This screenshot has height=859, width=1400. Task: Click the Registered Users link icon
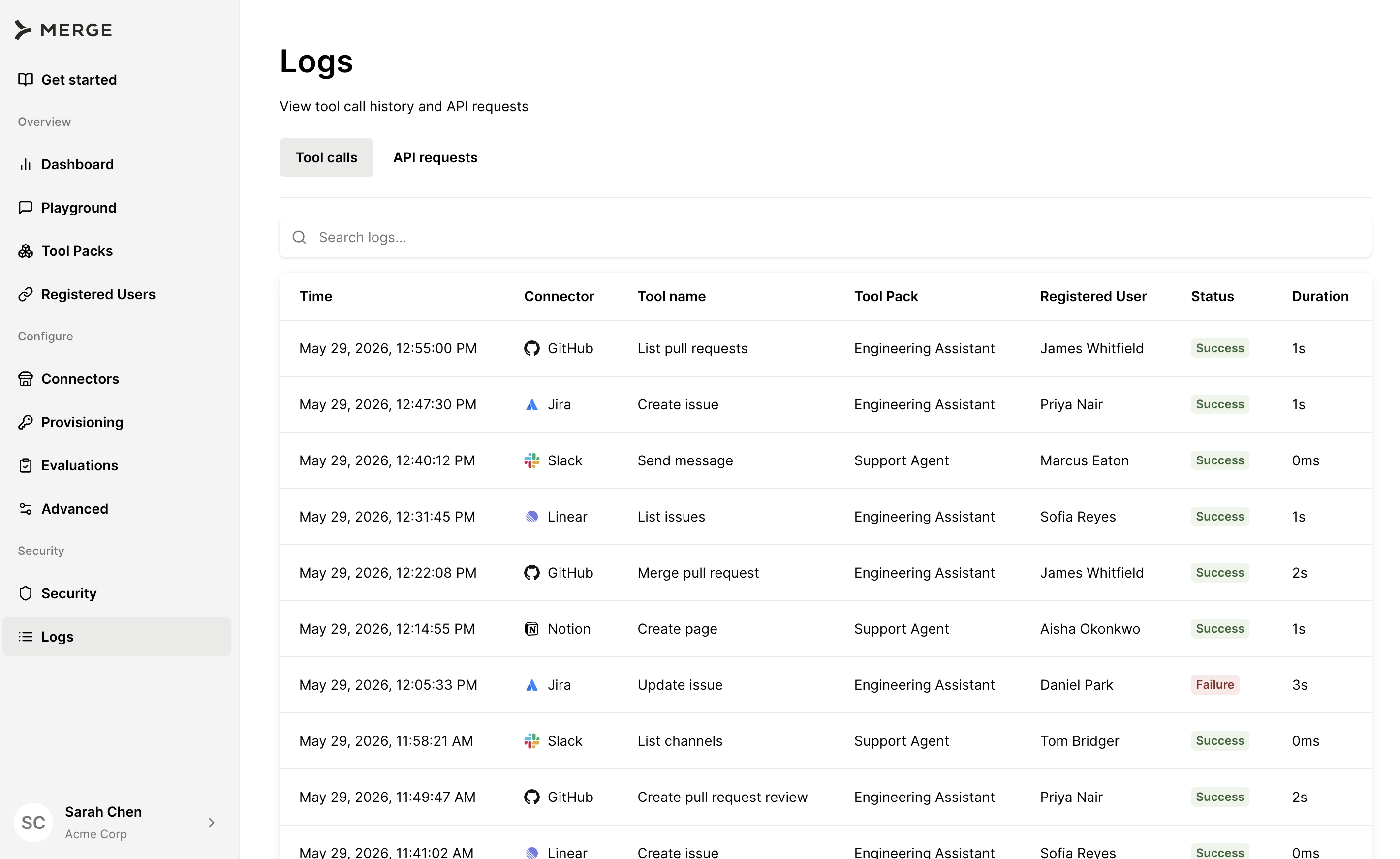click(26, 294)
